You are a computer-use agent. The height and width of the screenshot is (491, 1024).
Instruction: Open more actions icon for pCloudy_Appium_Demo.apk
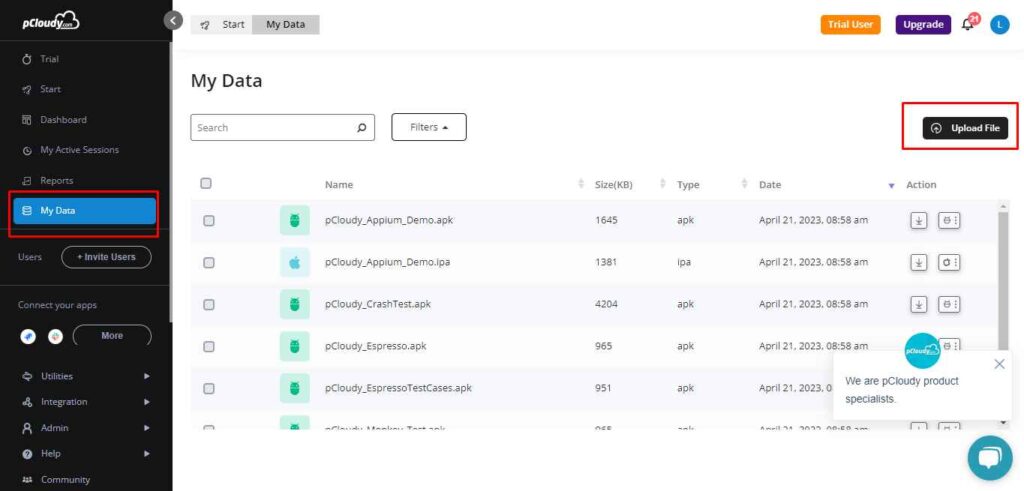950,221
